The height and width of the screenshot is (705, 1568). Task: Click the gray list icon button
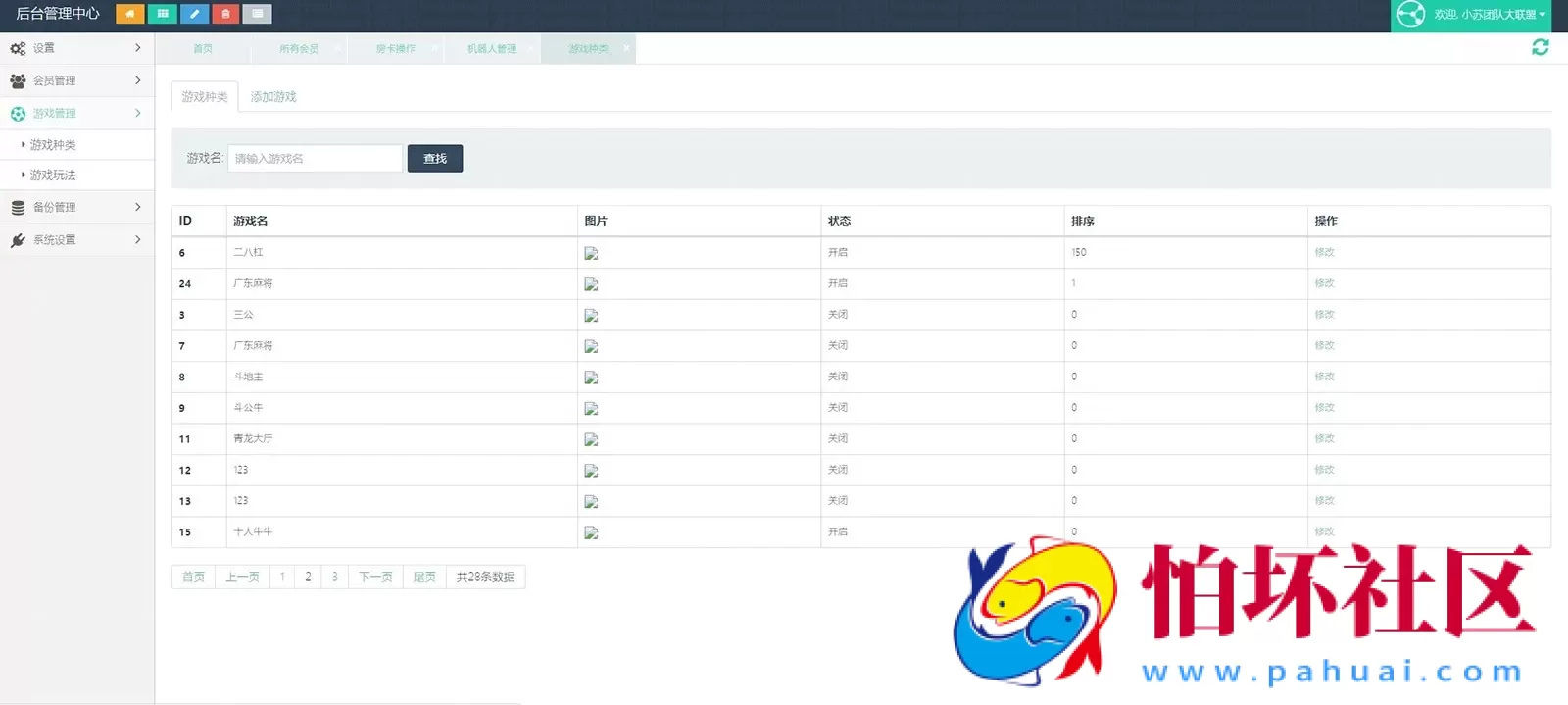[x=257, y=14]
